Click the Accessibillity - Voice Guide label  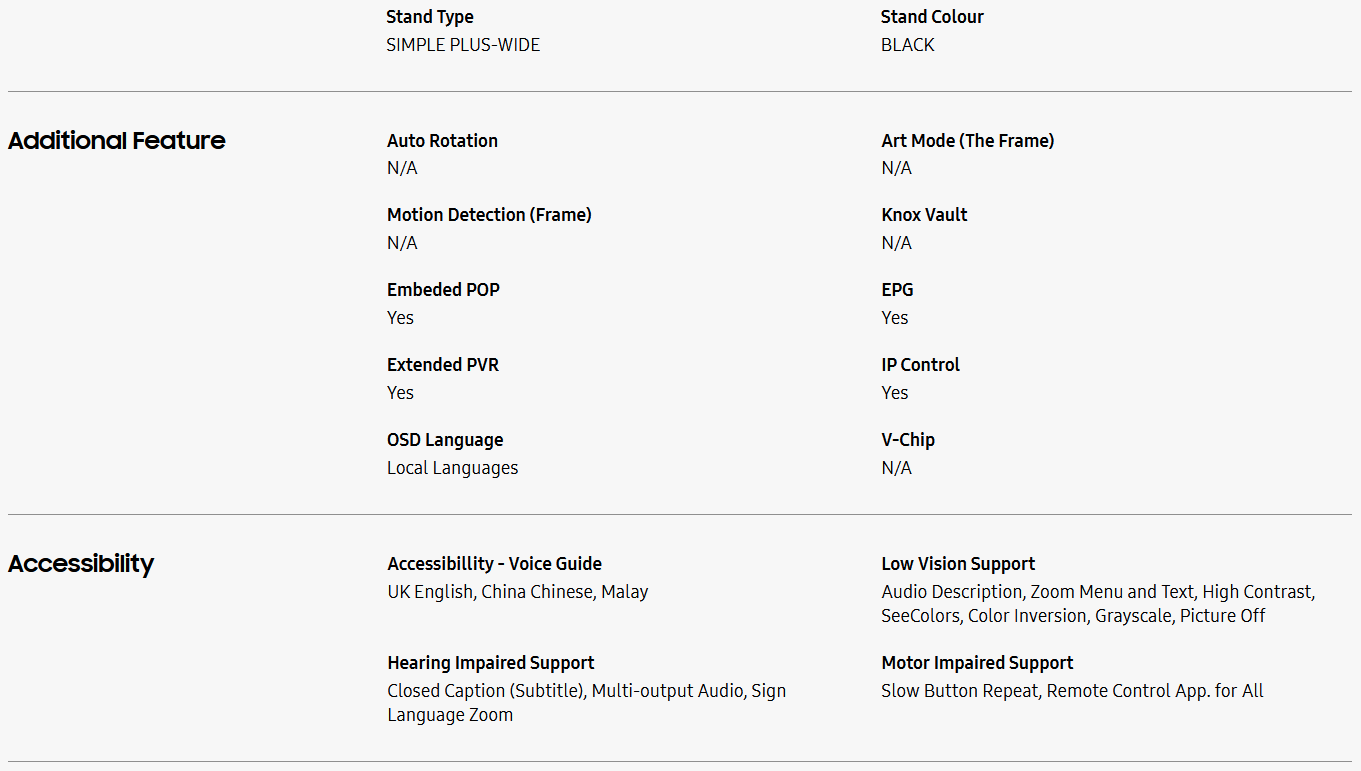click(495, 564)
